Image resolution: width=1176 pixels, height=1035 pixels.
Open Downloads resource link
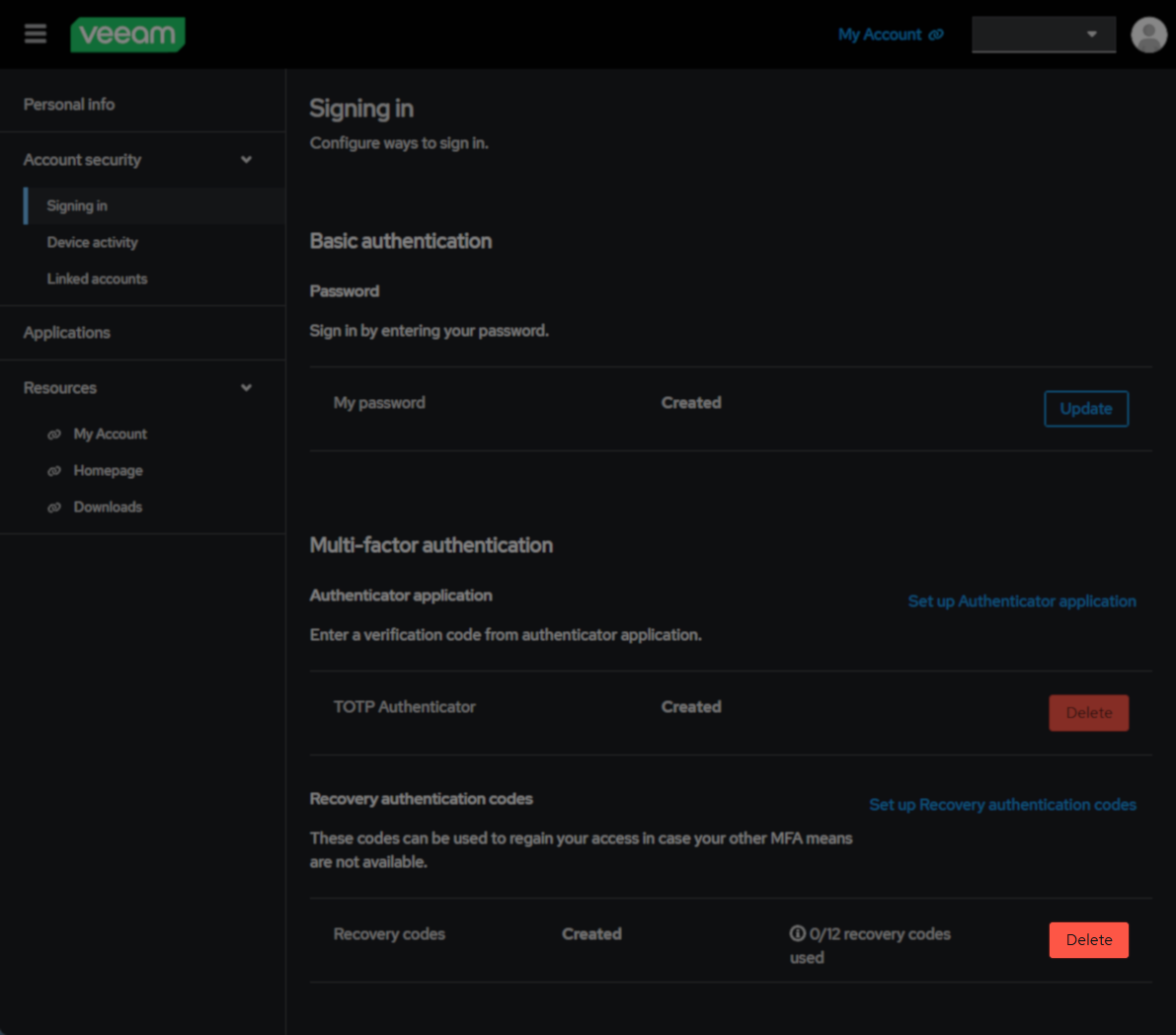108,507
